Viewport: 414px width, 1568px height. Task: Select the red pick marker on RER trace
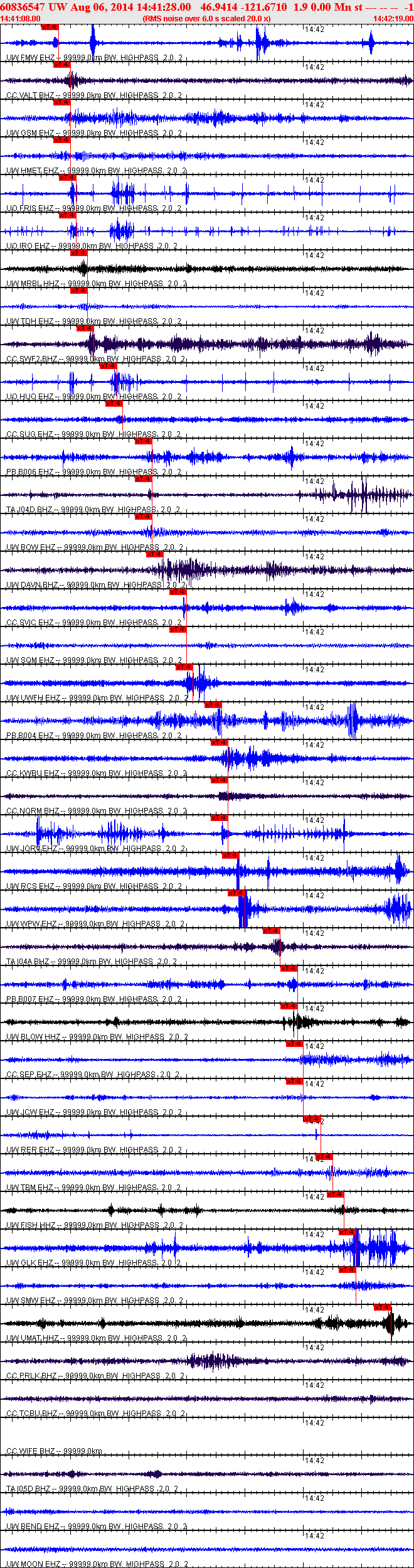312,1119
